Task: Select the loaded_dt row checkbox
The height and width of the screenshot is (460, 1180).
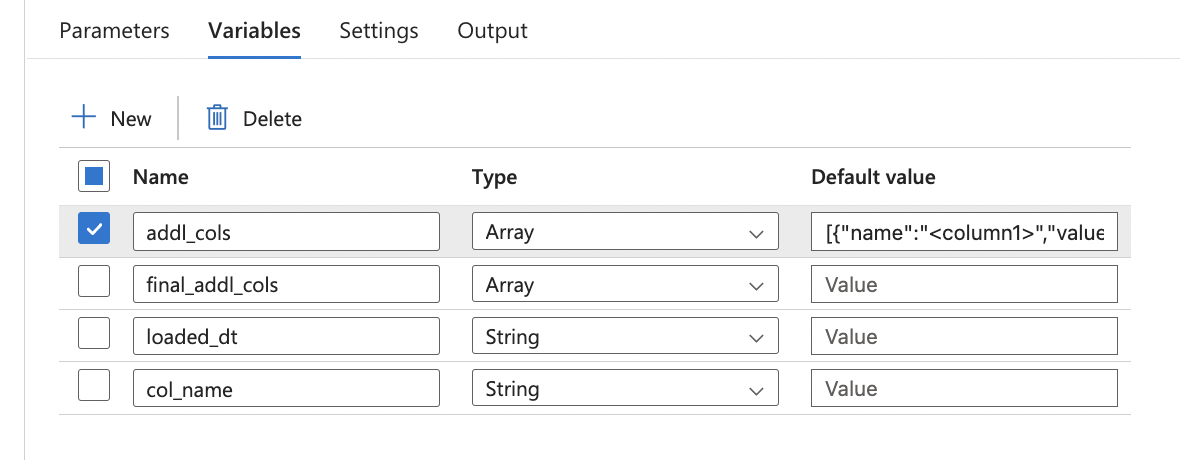Action: click(x=94, y=336)
